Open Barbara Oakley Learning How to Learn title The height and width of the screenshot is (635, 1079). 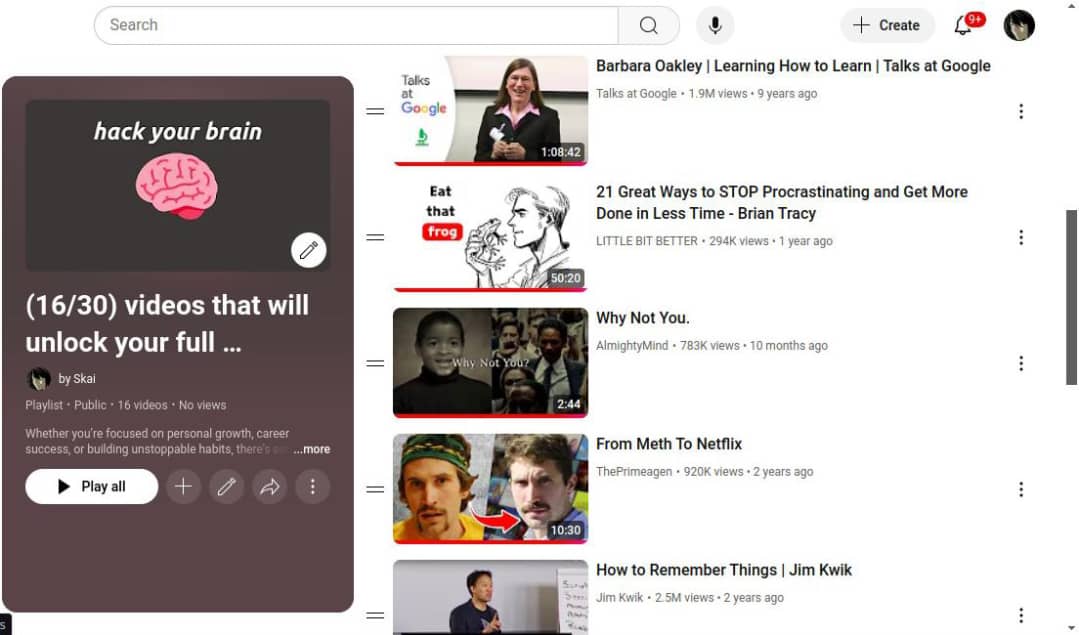[793, 66]
